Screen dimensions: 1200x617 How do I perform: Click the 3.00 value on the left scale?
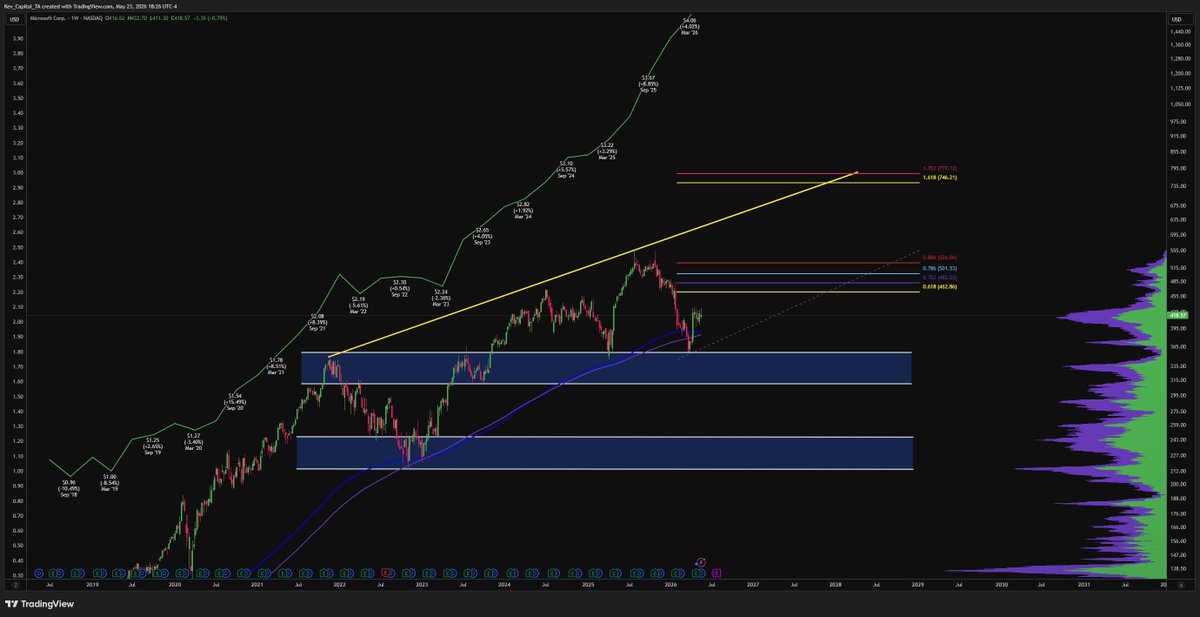16,172
